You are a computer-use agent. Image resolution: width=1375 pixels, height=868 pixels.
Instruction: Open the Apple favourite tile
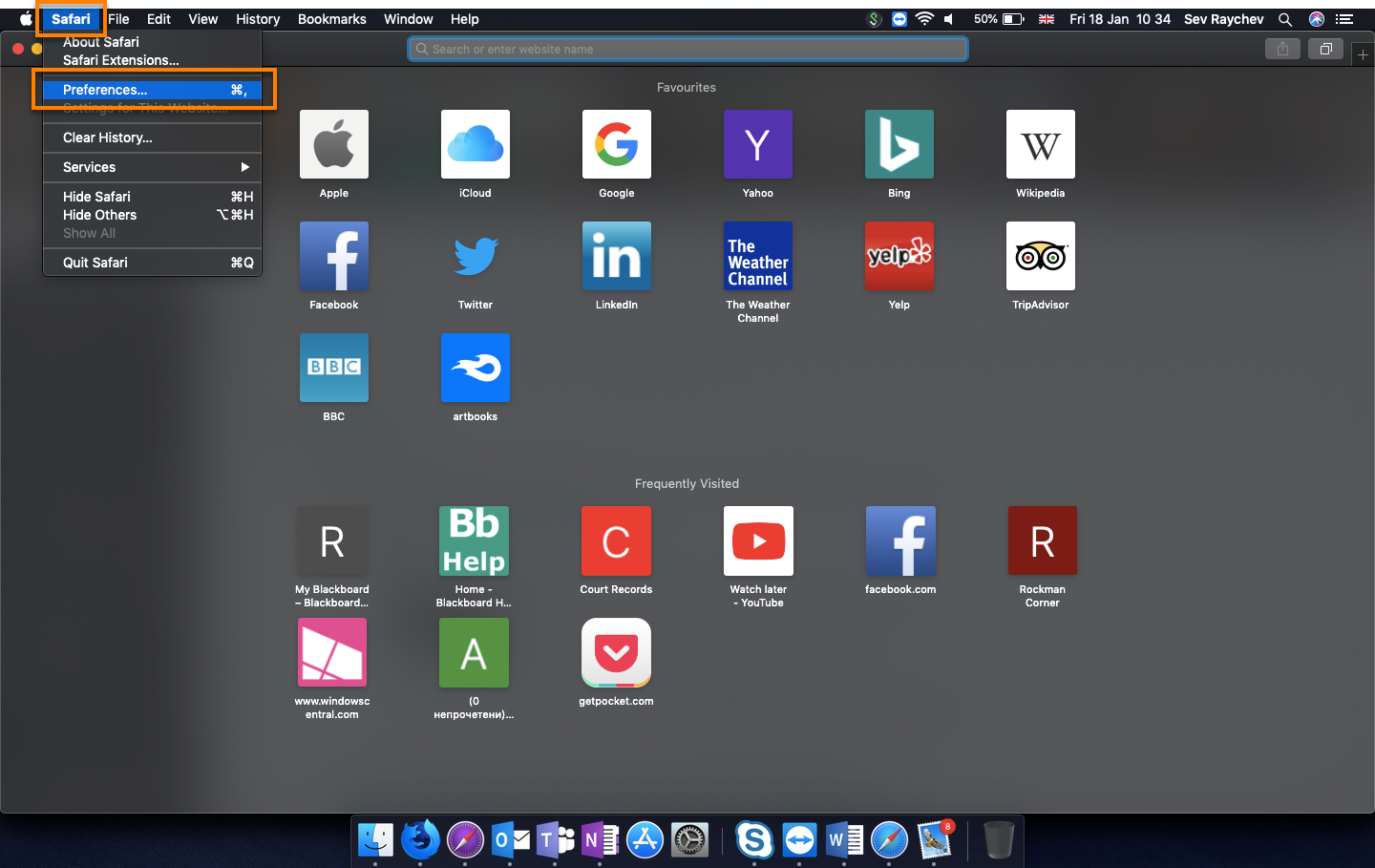[x=334, y=144]
